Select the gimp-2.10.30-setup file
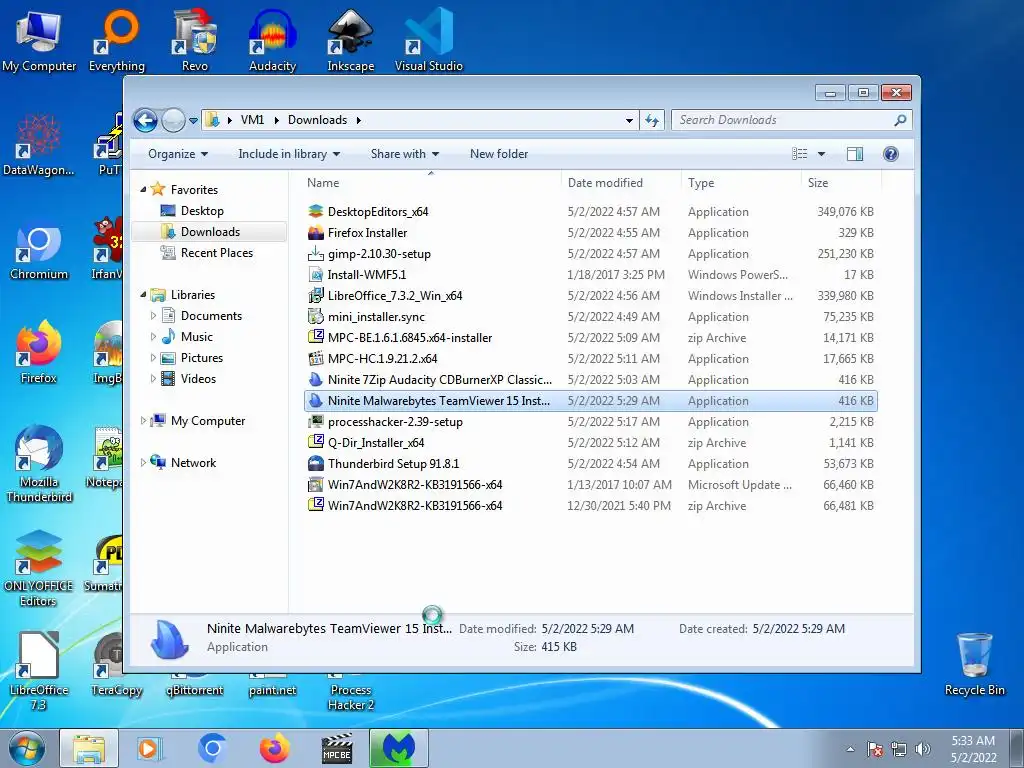Screen dimensions: 1024x768 (x=590, y=253)
